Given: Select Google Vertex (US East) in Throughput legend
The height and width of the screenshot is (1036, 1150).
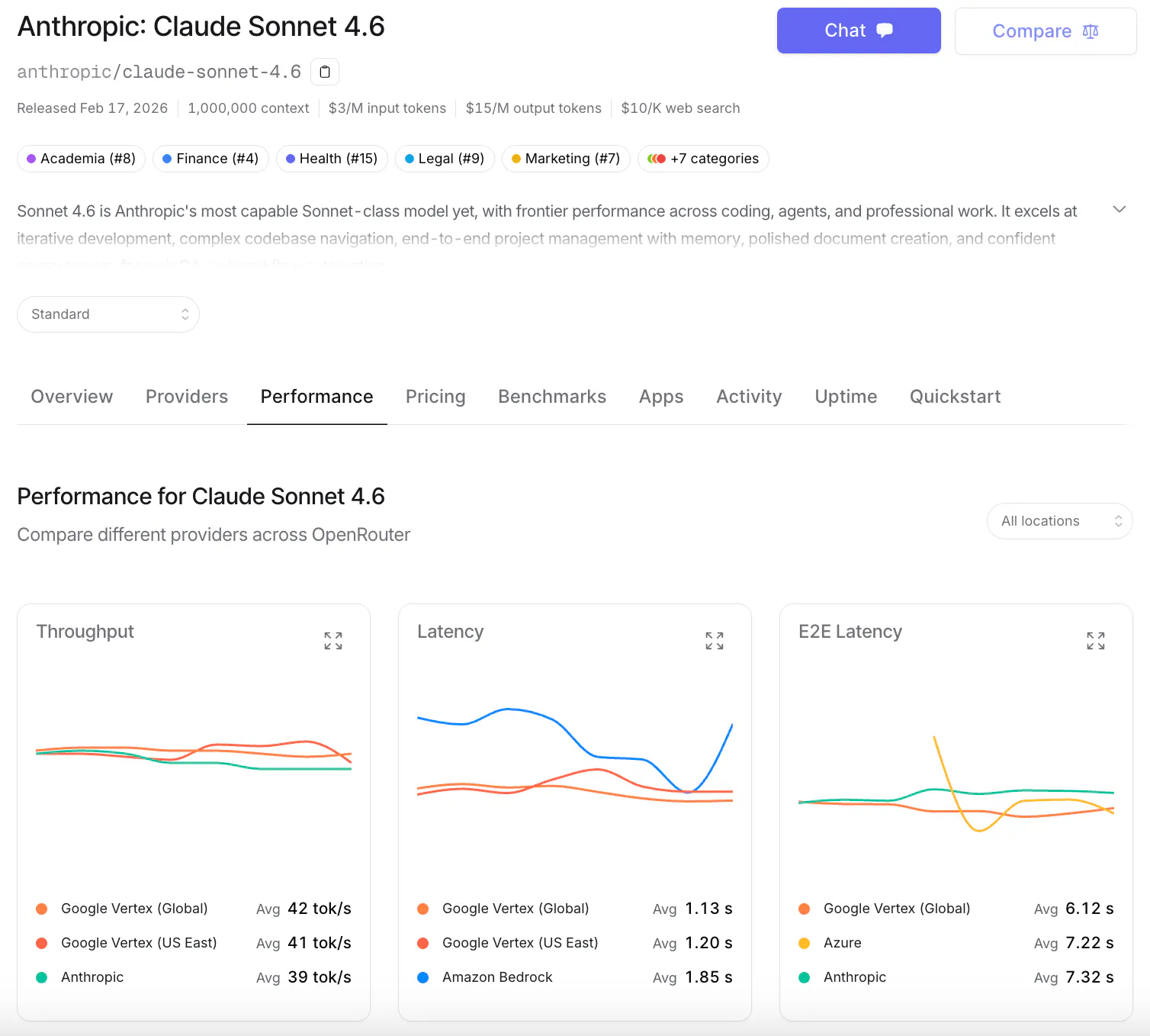Looking at the screenshot, I should 139,943.
